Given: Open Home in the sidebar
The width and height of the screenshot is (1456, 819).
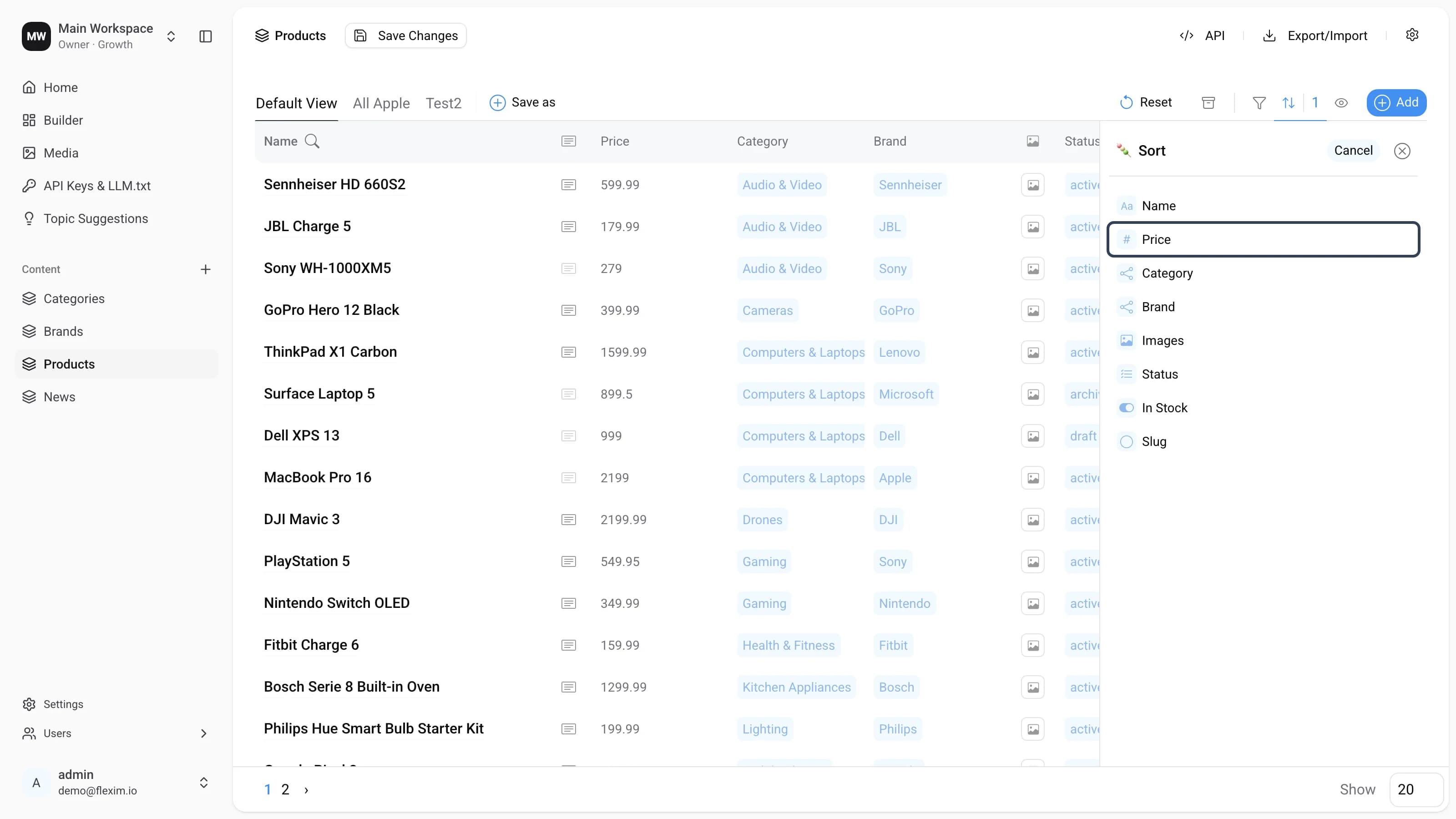Looking at the screenshot, I should [x=116, y=88].
